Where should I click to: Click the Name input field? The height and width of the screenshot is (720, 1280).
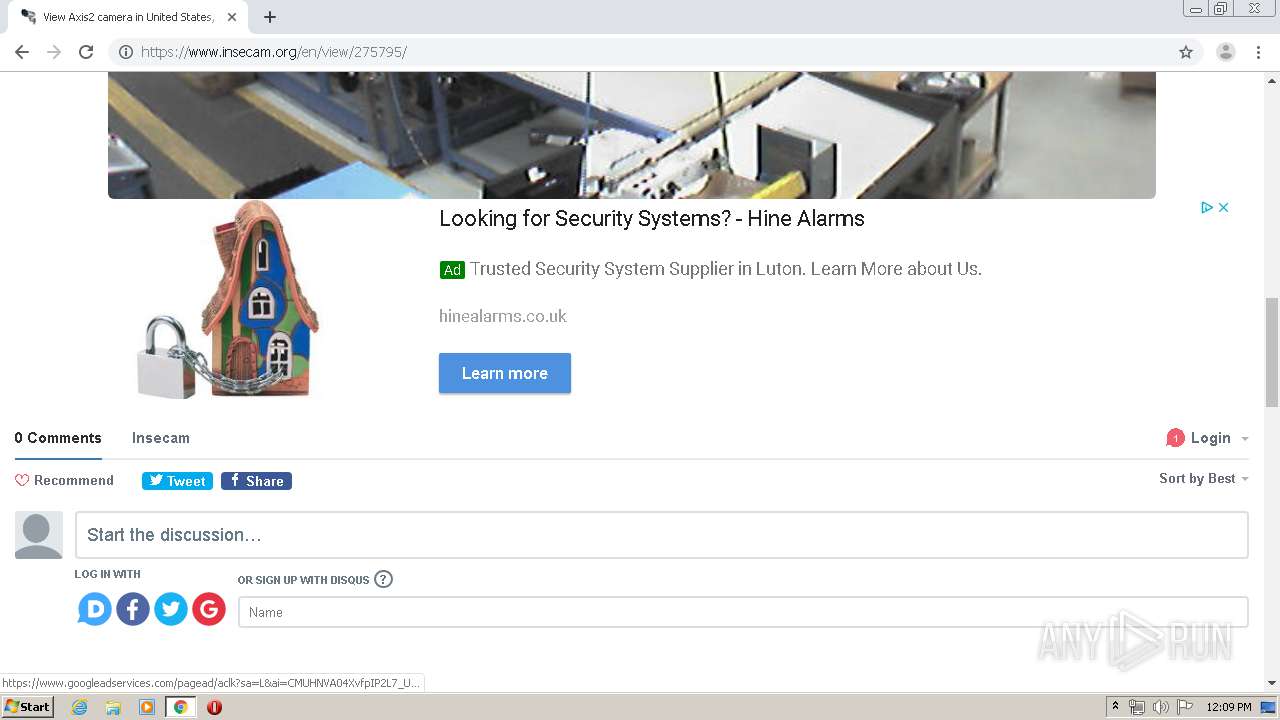coord(743,612)
